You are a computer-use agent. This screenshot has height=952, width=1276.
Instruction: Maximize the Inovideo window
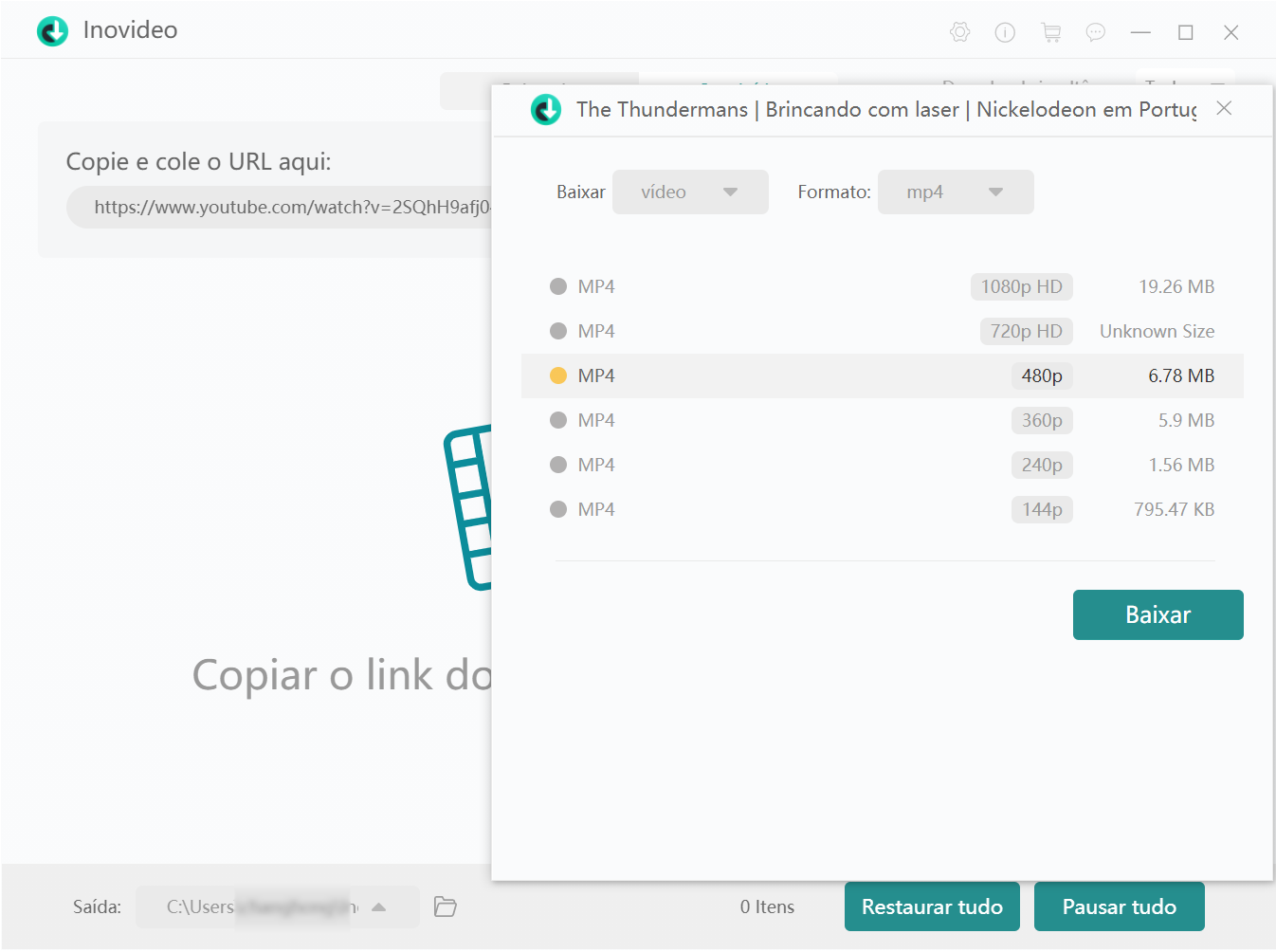[x=1185, y=32]
